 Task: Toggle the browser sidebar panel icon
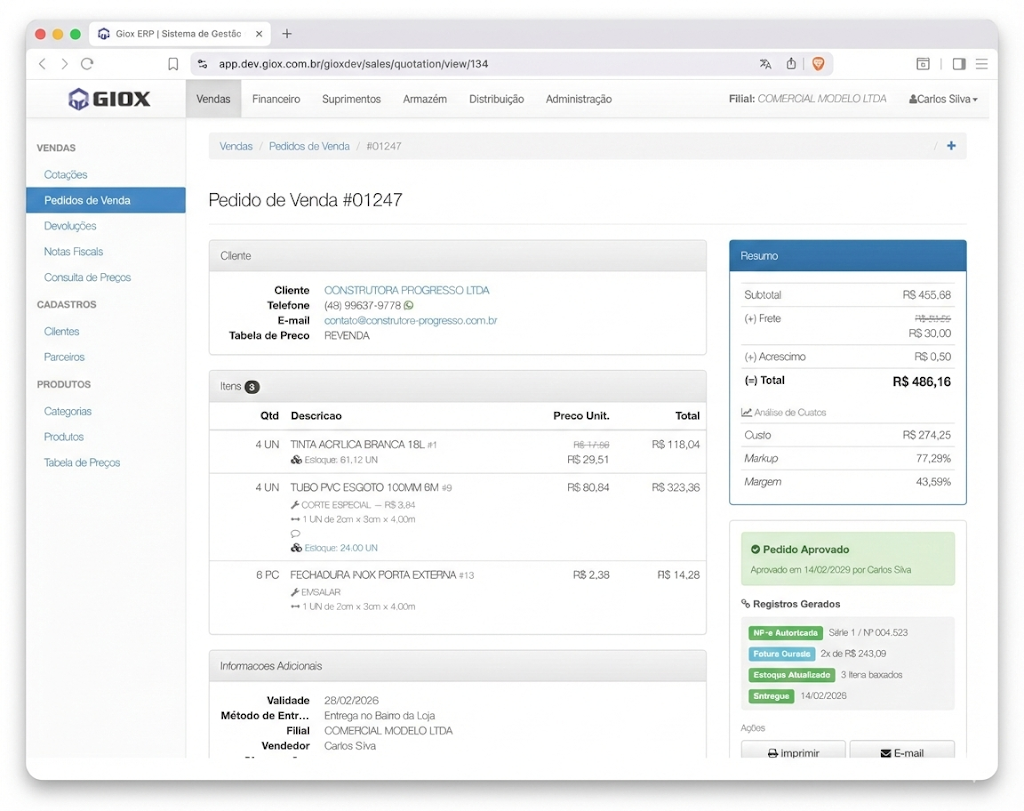958,64
